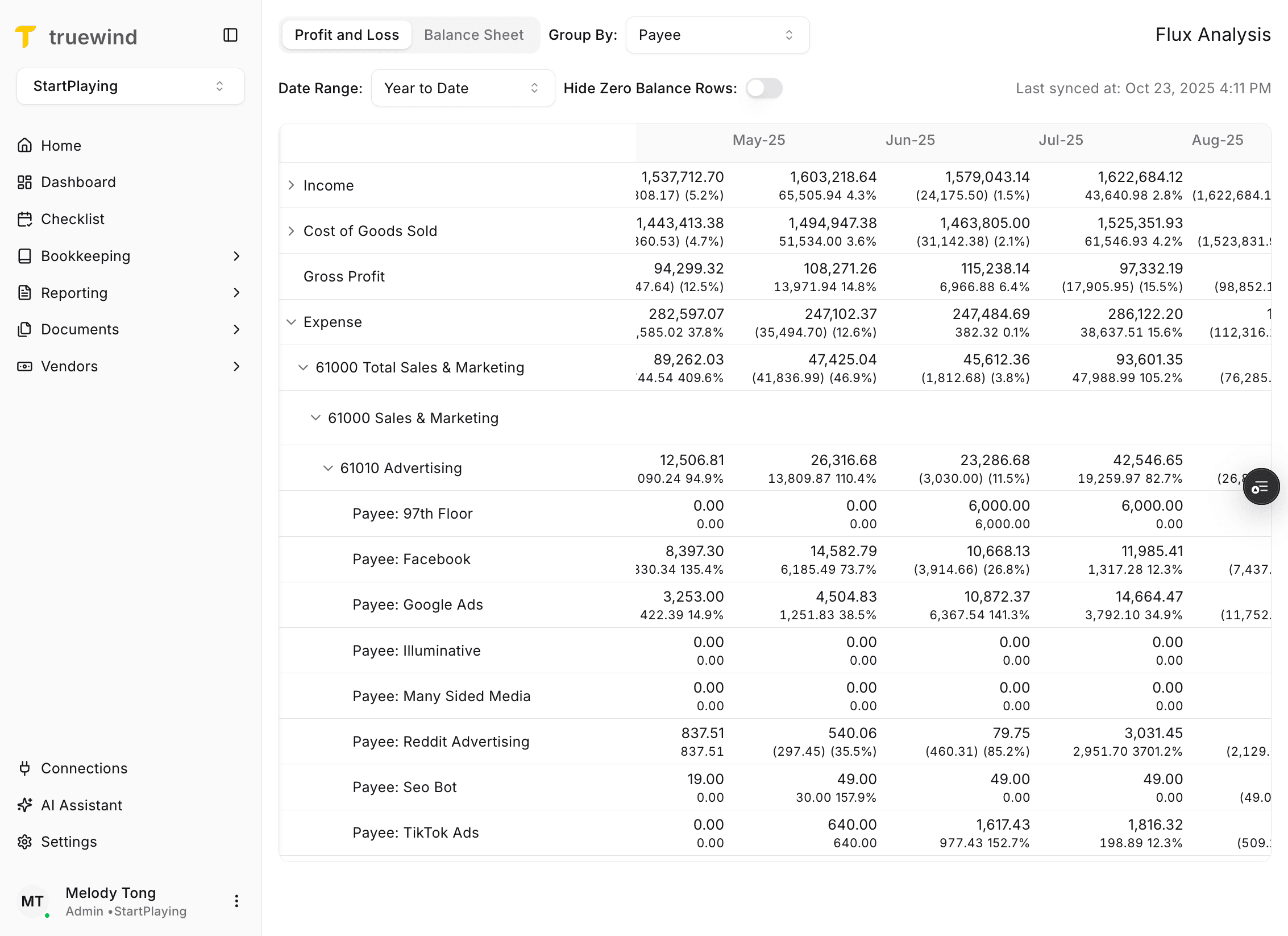Open the Documents section
The height and width of the screenshot is (936, 1288).
(x=80, y=329)
